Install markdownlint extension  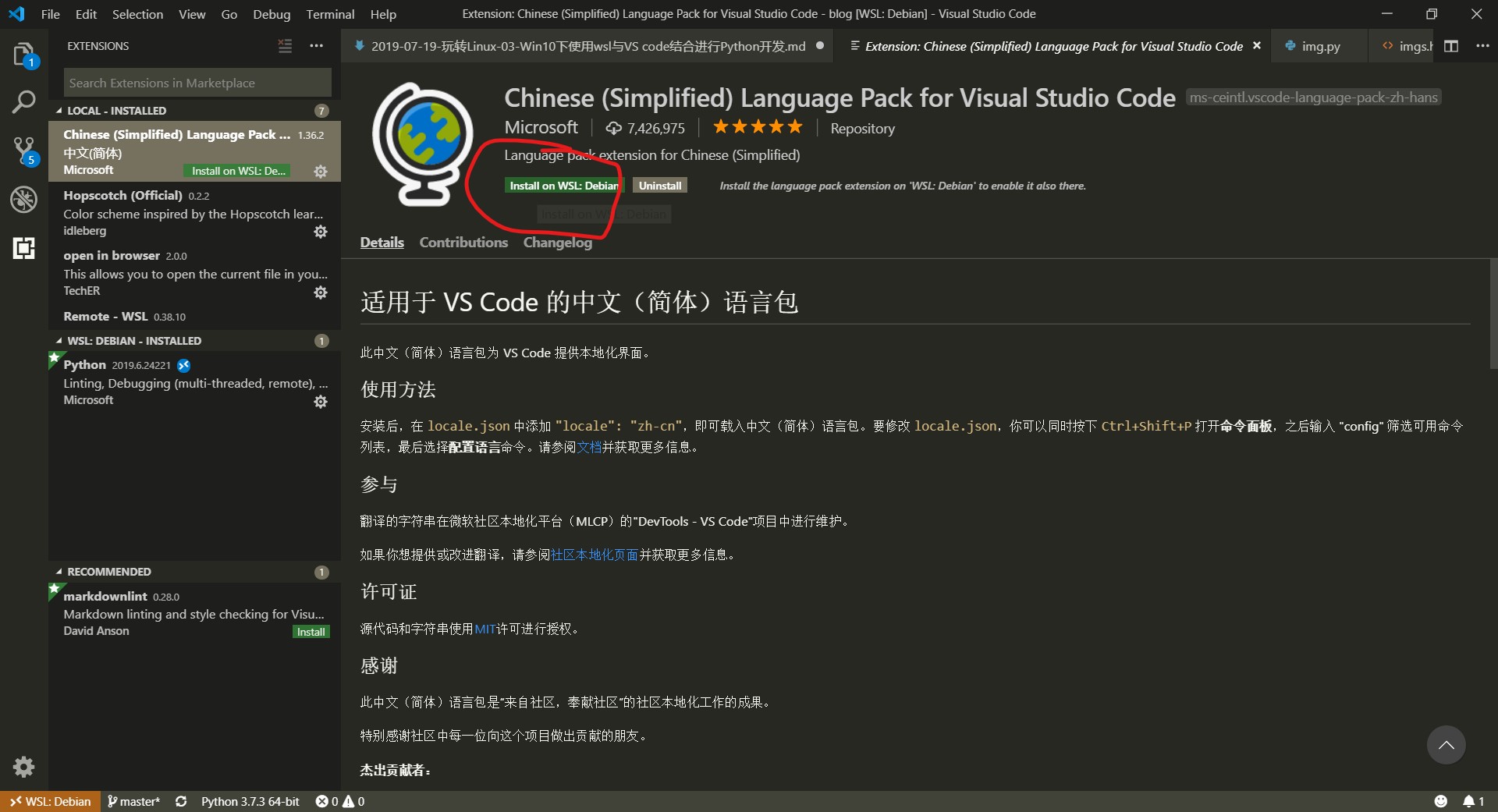(311, 632)
